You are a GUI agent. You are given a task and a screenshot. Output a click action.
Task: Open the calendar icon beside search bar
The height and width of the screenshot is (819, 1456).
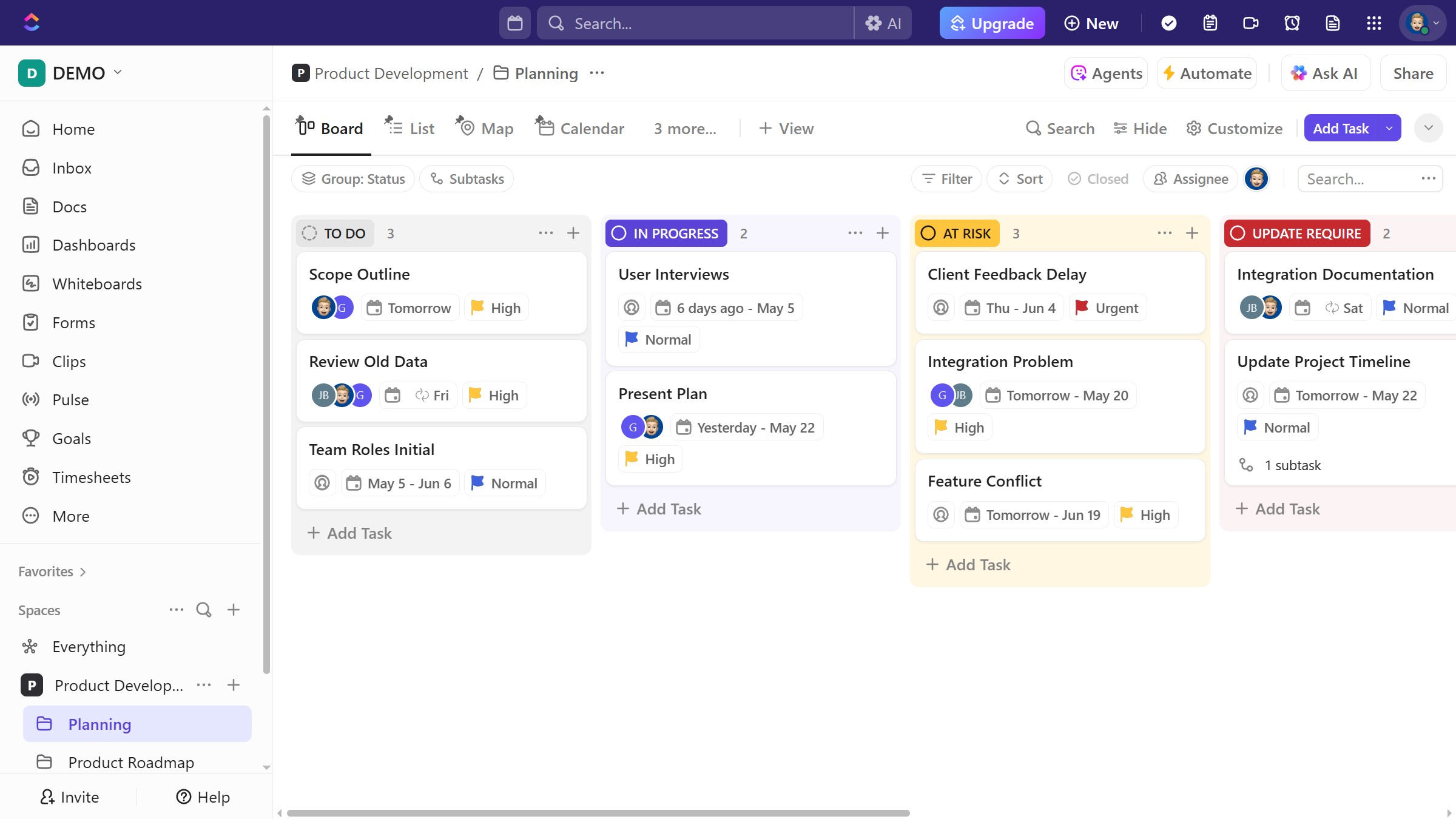[515, 23]
